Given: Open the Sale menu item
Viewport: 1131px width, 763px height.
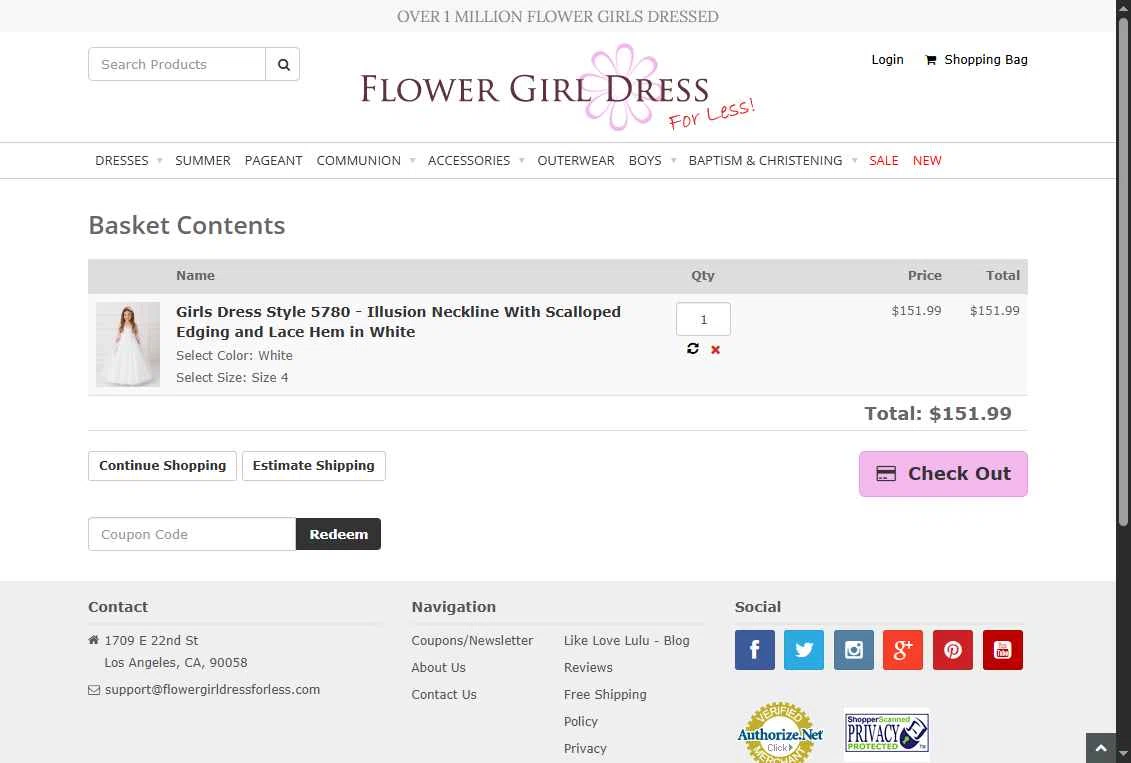Looking at the screenshot, I should pos(884,161).
